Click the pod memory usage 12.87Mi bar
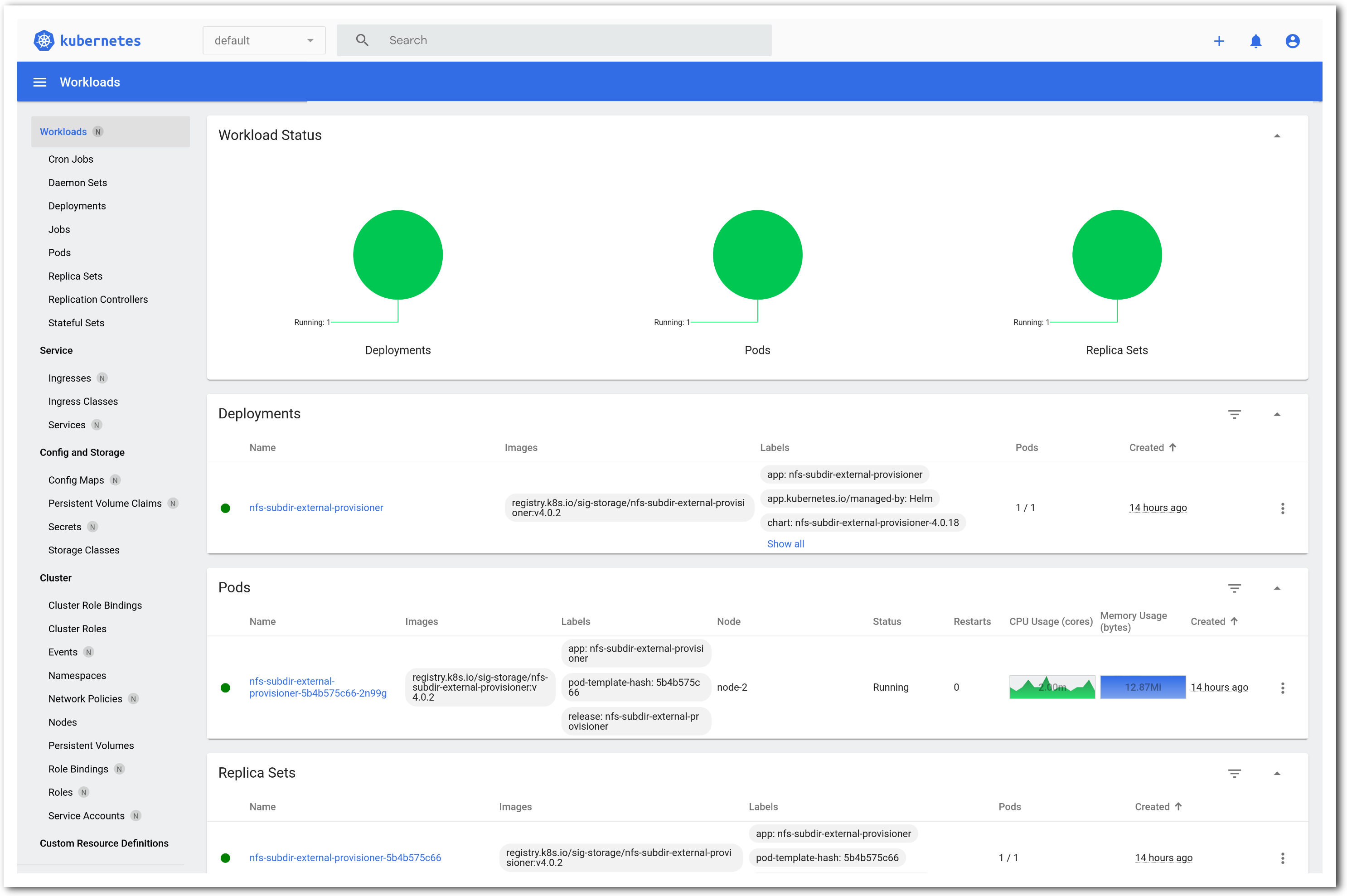This screenshot has height=896, width=1347. pos(1143,688)
